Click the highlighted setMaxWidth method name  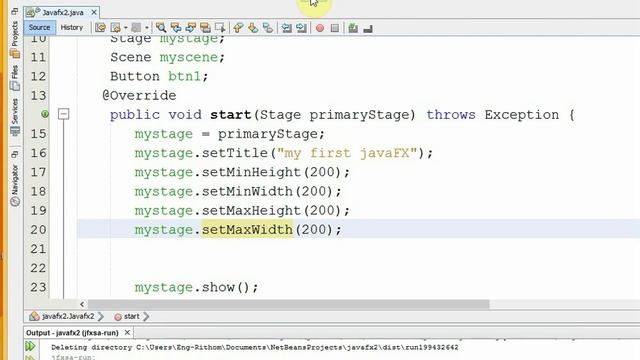coord(247,230)
